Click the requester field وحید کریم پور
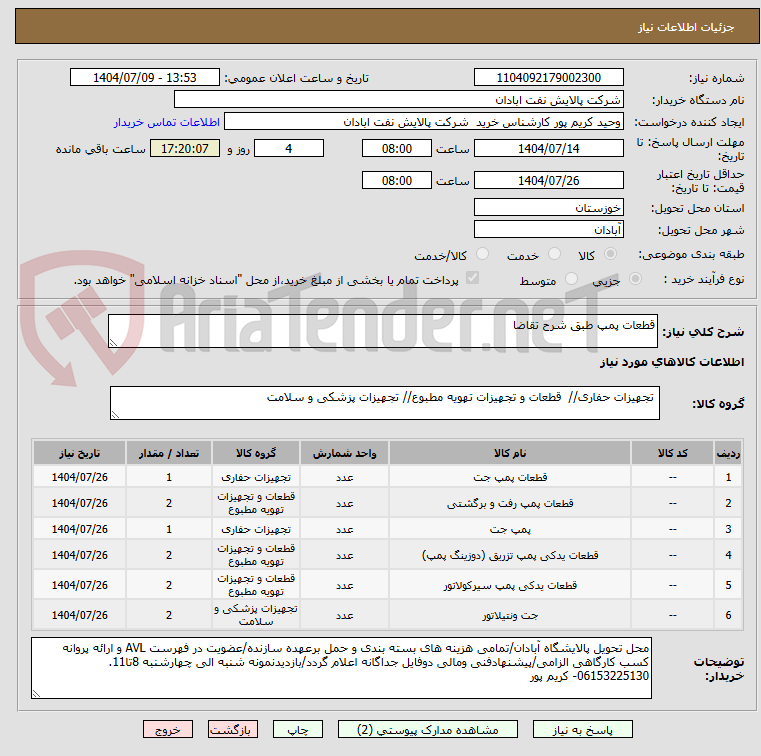The width and height of the screenshot is (761, 756). point(423,121)
